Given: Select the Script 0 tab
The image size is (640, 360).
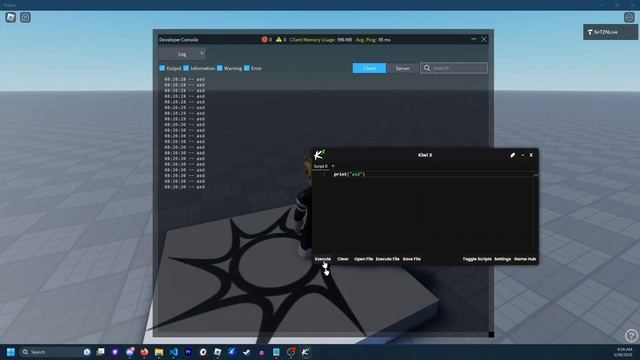Looking at the screenshot, I should (x=320, y=166).
